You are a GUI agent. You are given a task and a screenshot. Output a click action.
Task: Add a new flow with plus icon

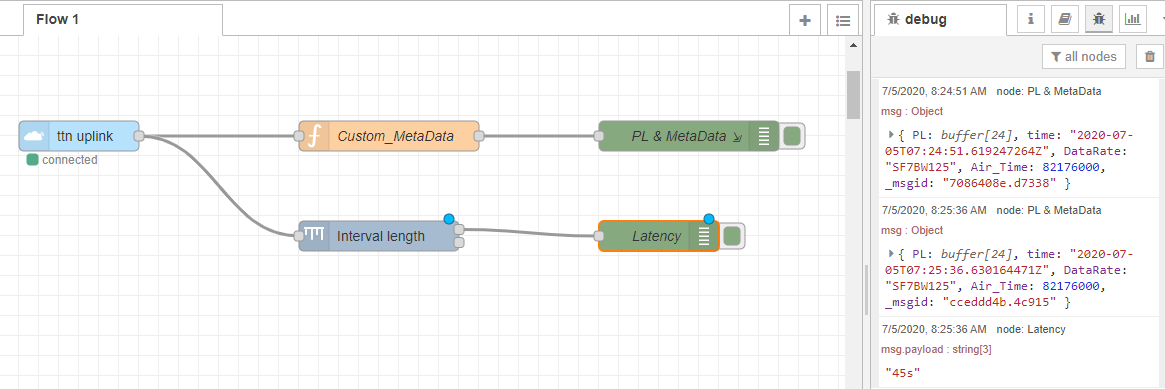(x=805, y=21)
